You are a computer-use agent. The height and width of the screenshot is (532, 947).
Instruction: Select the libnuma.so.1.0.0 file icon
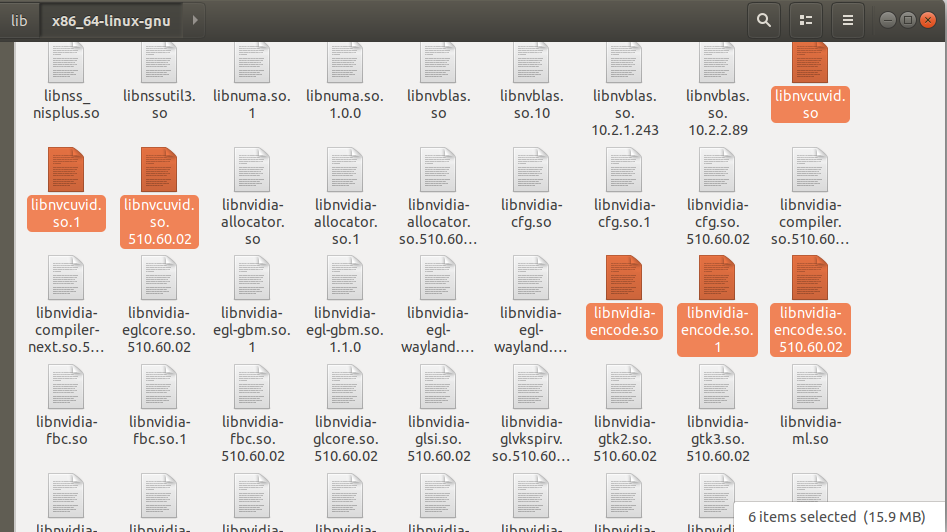pos(345,62)
